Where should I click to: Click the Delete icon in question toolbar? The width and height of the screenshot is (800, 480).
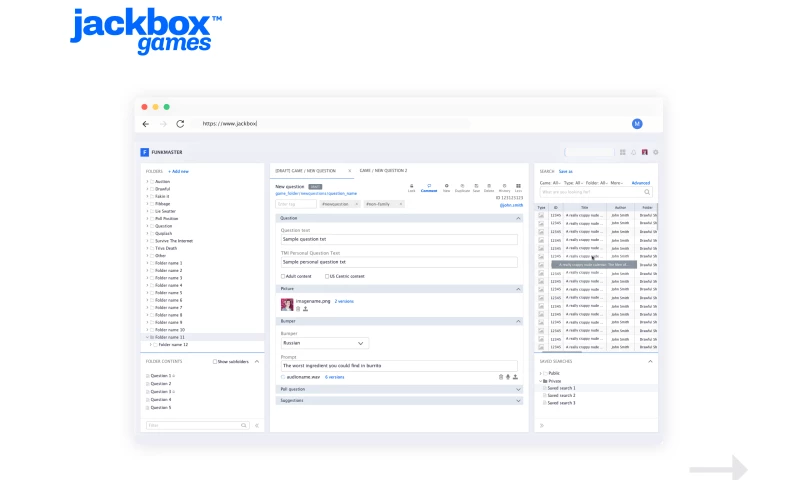click(x=489, y=186)
